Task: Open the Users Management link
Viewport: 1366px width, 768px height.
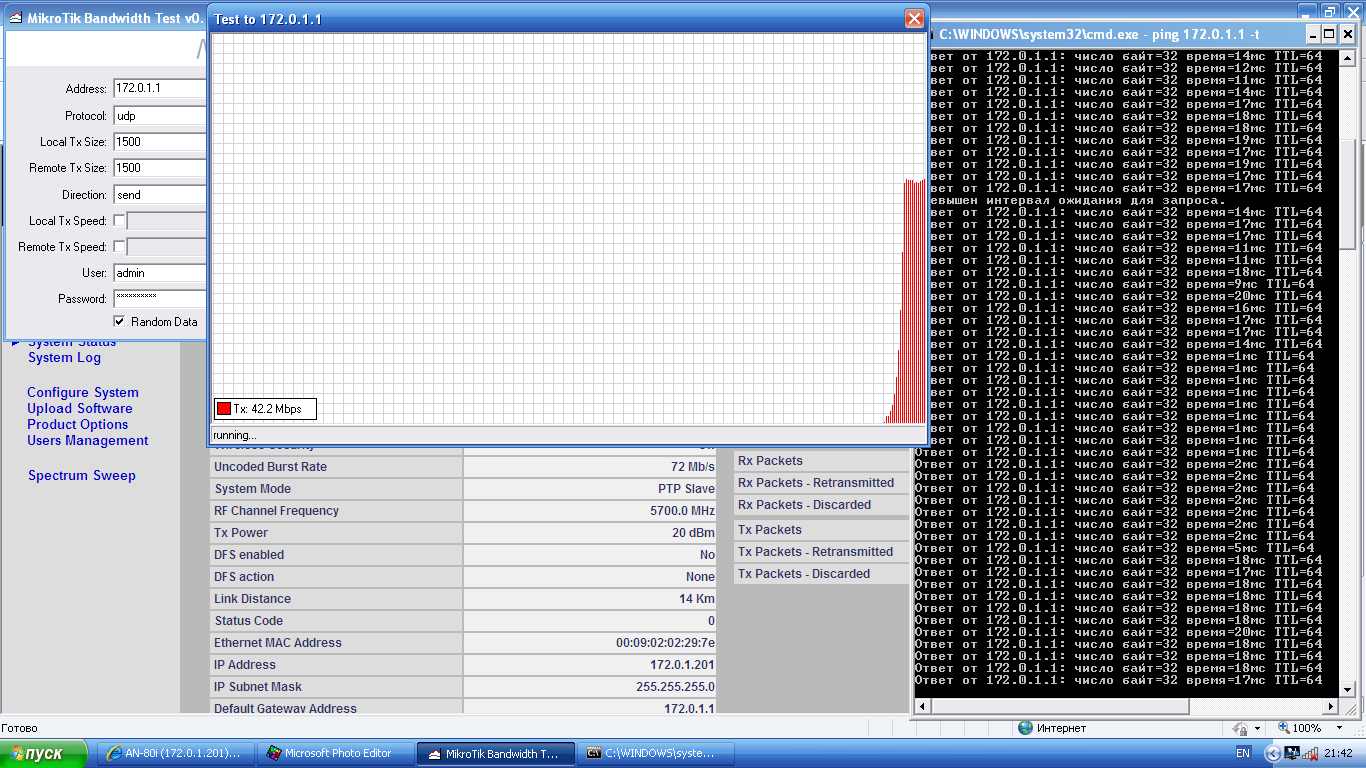Action: point(88,441)
